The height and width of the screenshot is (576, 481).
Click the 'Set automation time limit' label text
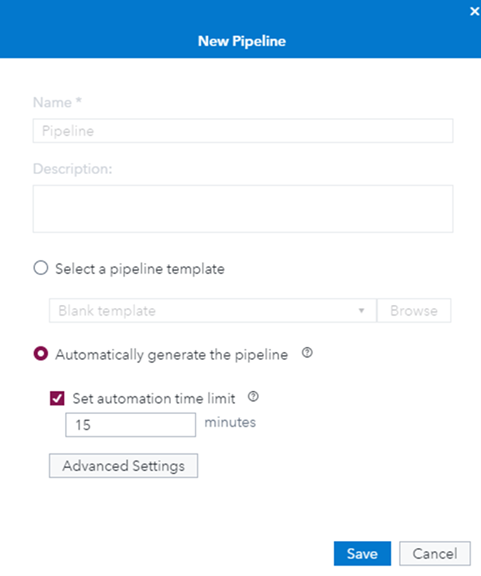pos(154,399)
